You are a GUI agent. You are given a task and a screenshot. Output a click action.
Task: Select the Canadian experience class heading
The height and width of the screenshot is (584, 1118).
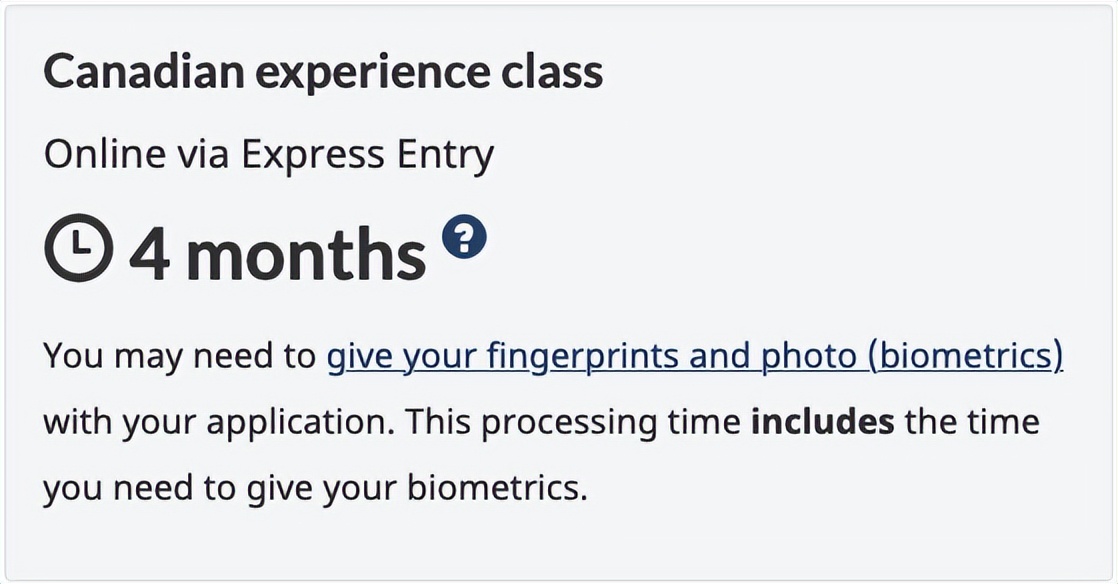(x=323, y=72)
